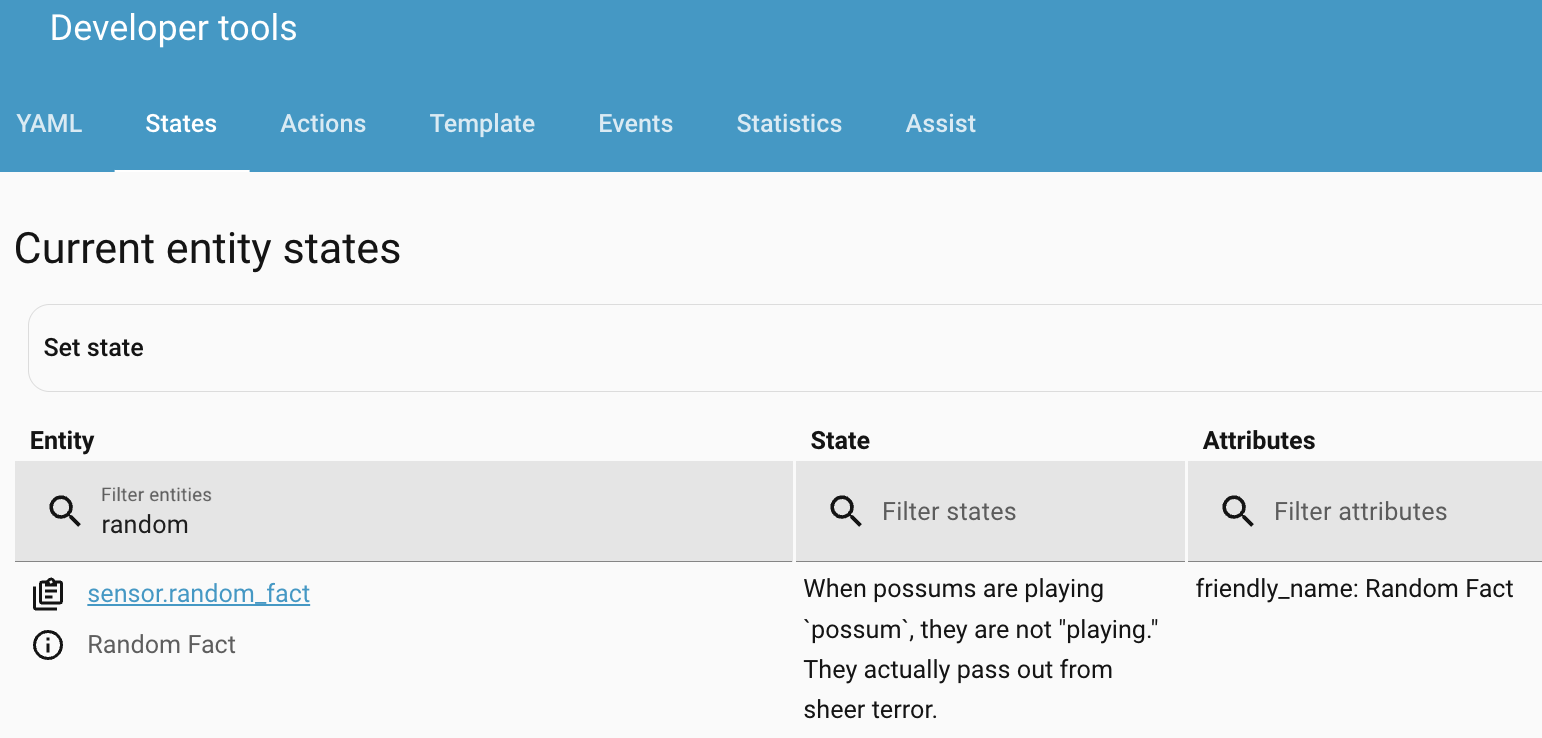
Task: Open the sensor.random_fact entity link
Action: (x=199, y=594)
